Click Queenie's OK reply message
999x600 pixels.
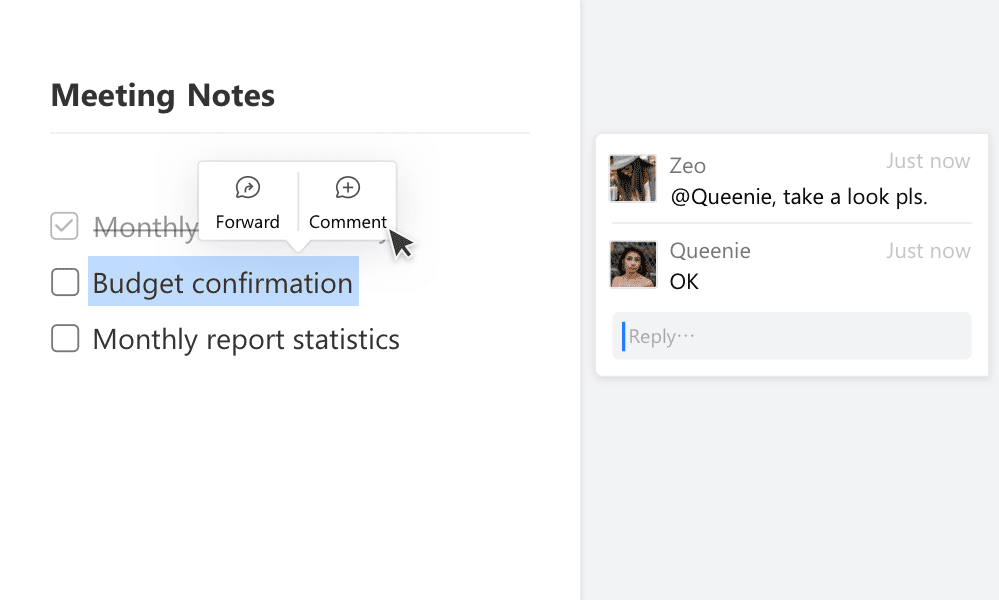(684, 282)
